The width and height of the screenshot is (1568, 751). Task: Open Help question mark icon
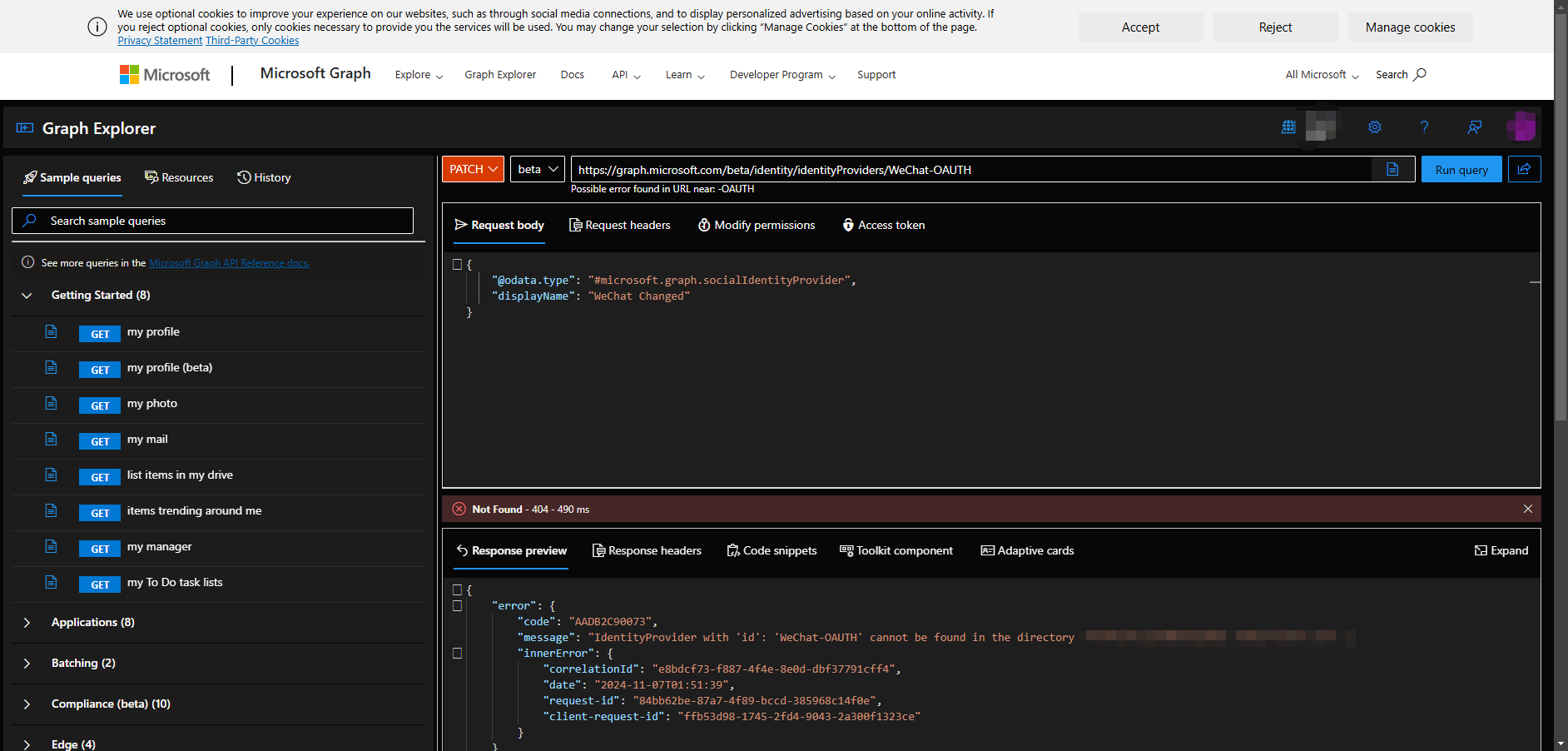pyautogui.click(x=1424, y=127)
